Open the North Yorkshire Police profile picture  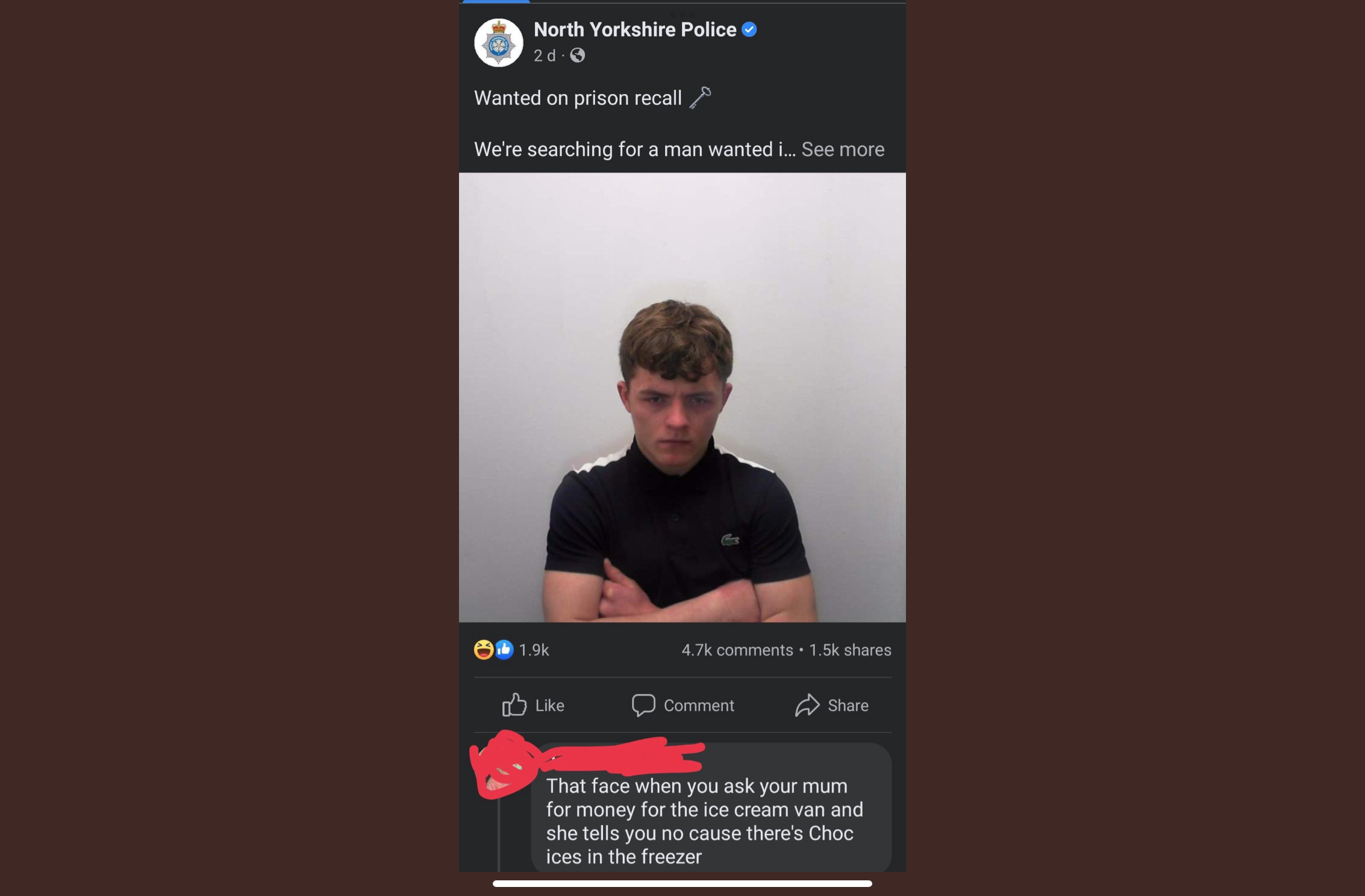click(x=498, y=43)
